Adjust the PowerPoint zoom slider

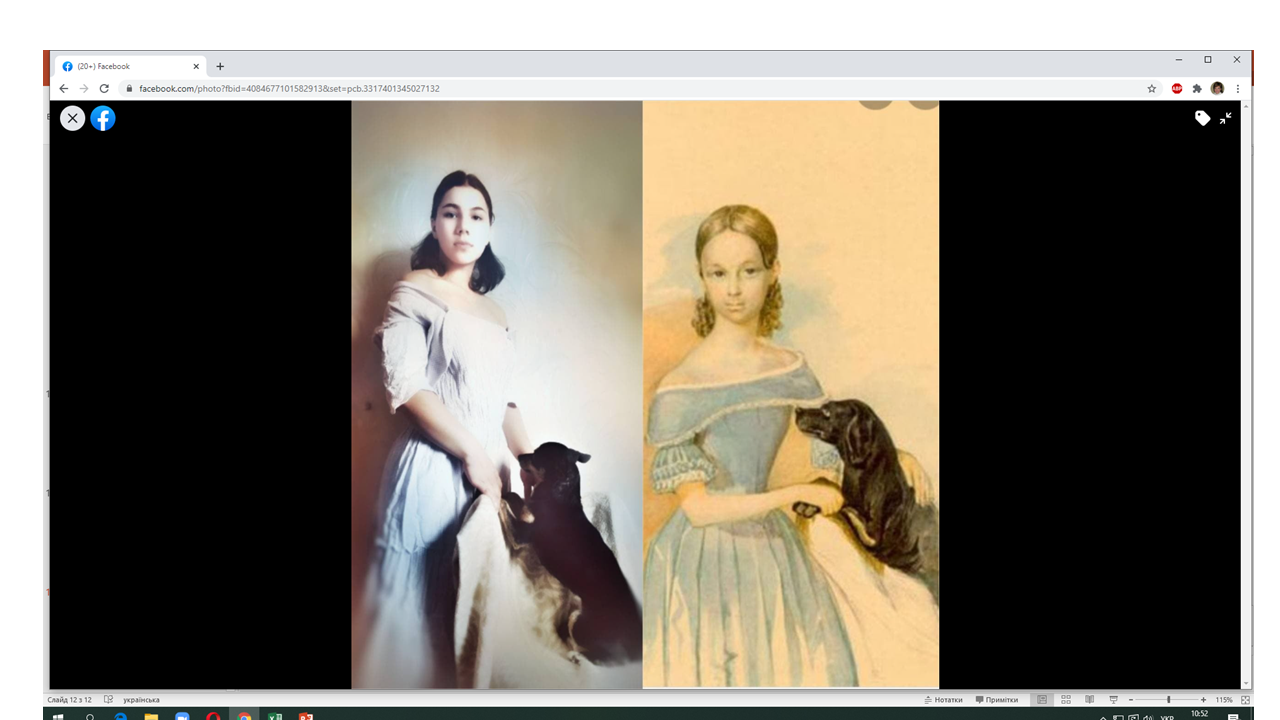(x=1168, y=700)
